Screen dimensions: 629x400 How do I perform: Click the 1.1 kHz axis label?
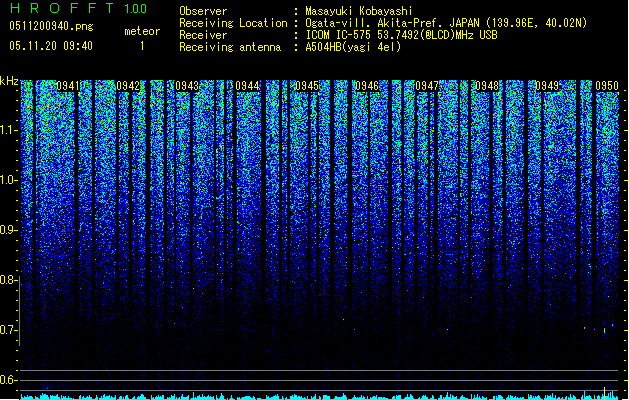[x=9, y=130]
